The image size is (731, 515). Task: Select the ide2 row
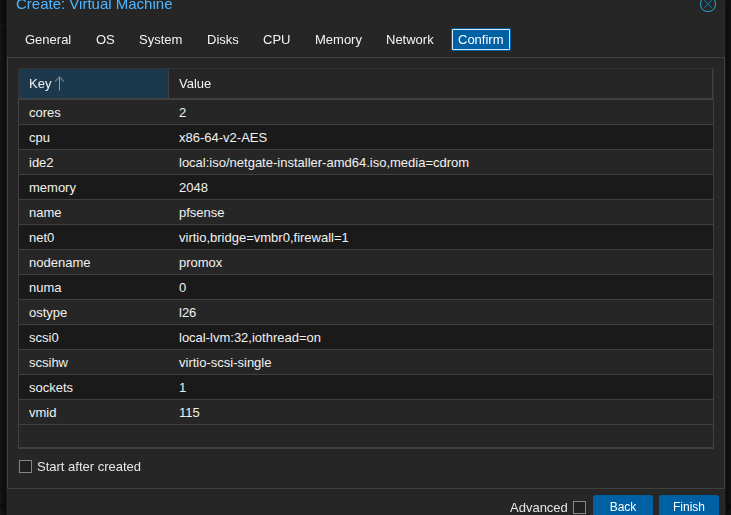pyautogui.click(x=365, y=162)
